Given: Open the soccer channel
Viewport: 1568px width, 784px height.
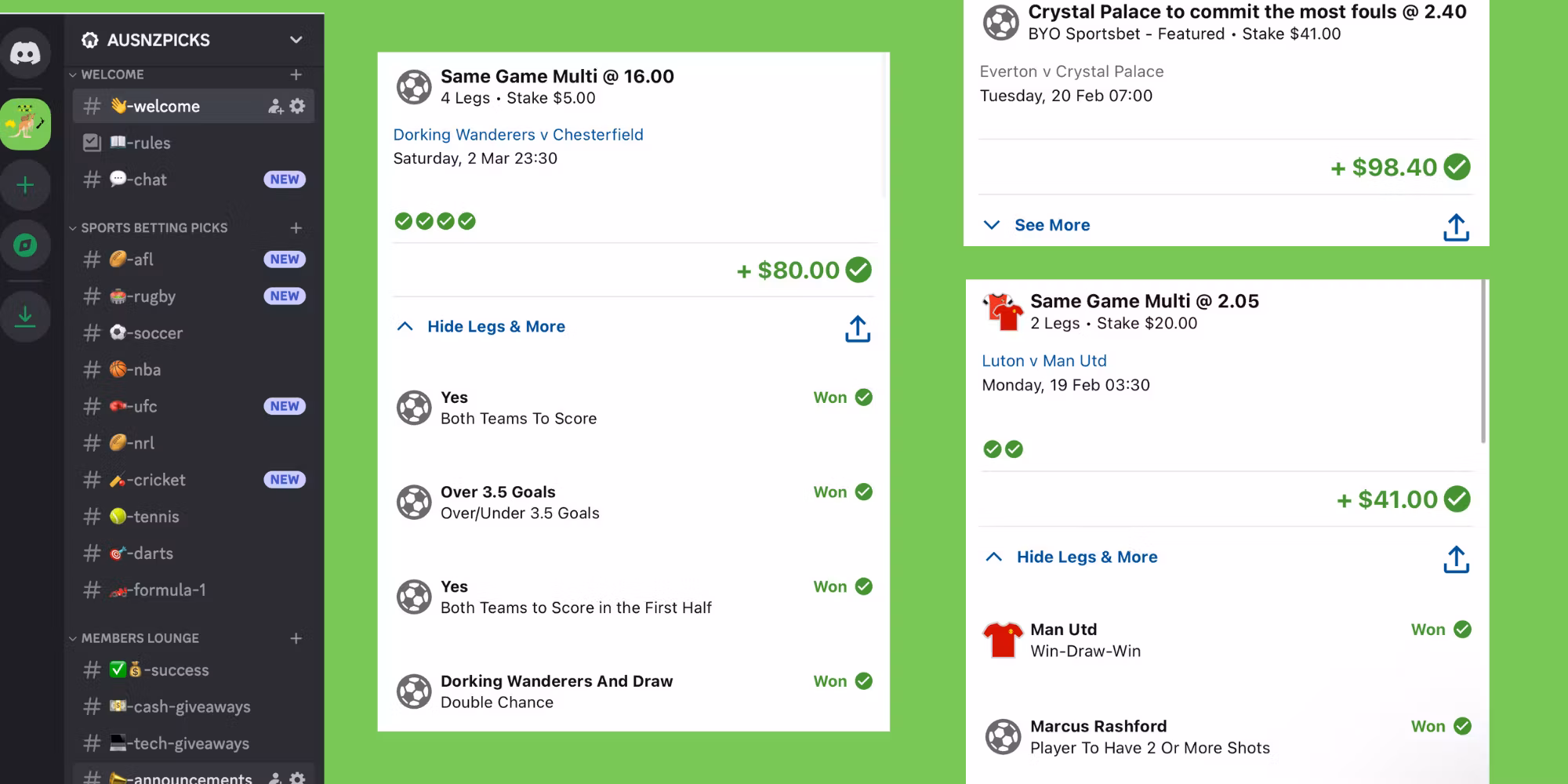Looking at the screenshot, I should tap(157, 333).
